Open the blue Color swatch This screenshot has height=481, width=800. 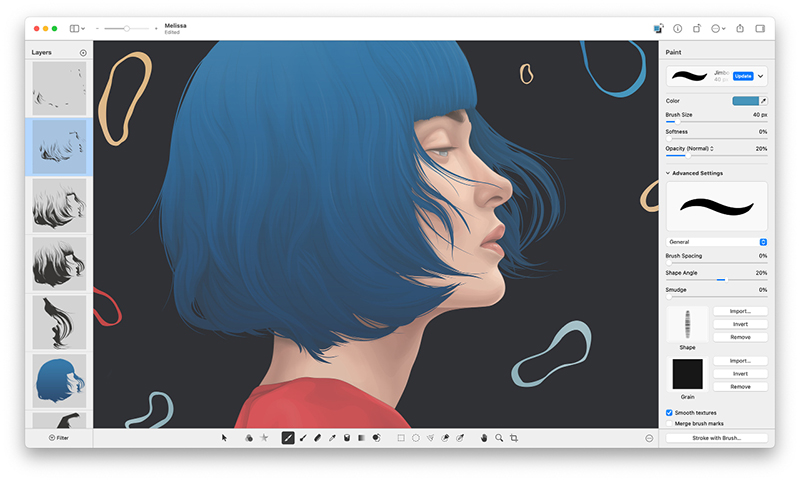pos(745,101)
